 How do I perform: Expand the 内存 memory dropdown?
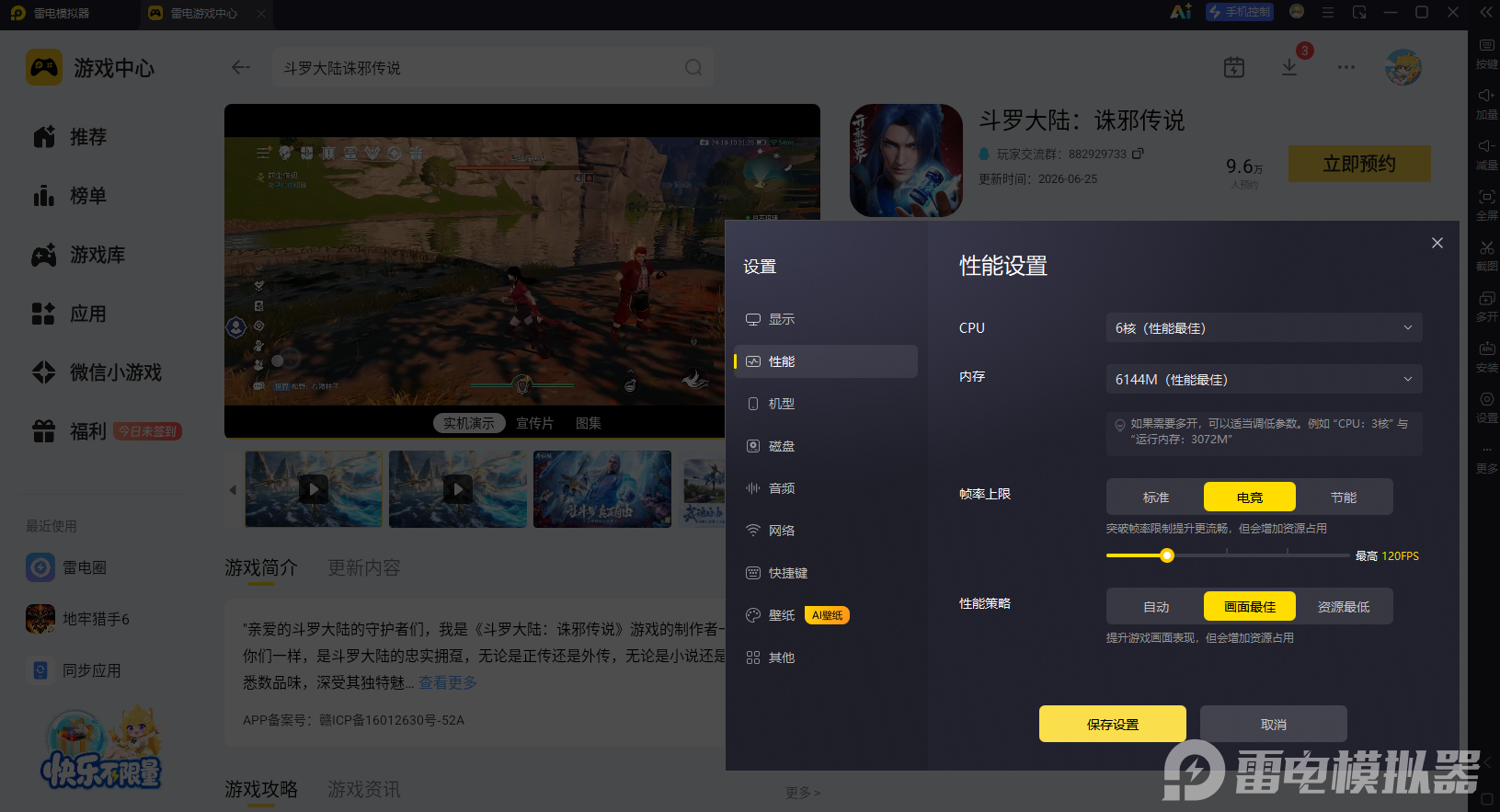(1265, 379)
